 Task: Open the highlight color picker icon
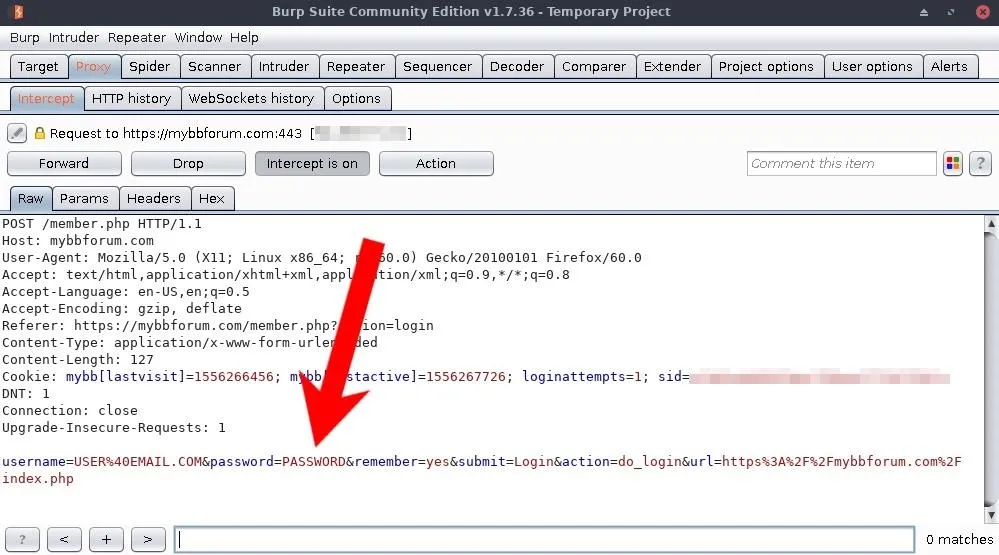click(952, 164)
